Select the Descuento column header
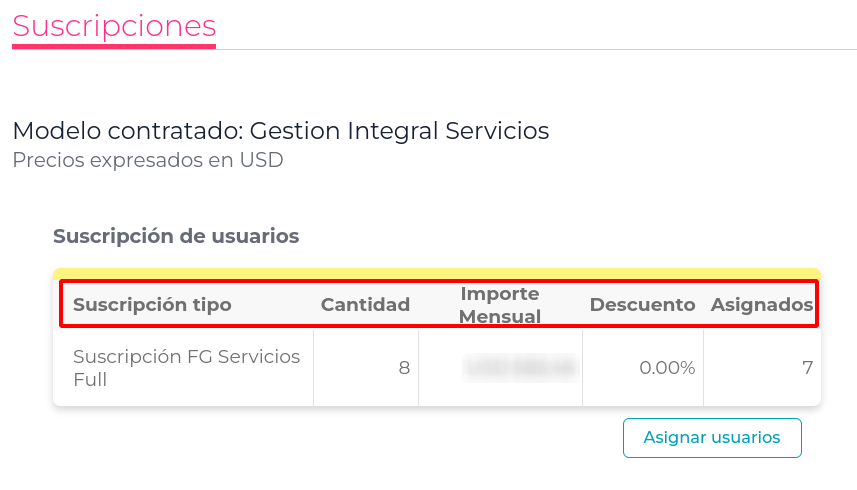 [642, 305]
